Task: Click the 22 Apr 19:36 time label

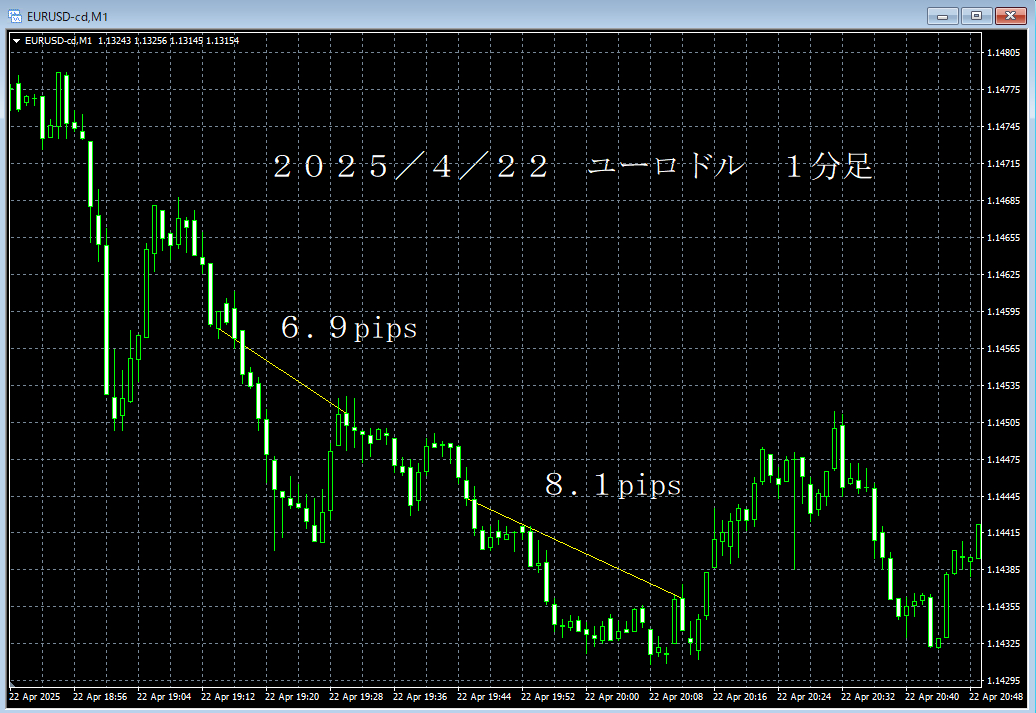Action: pos(420,697)
